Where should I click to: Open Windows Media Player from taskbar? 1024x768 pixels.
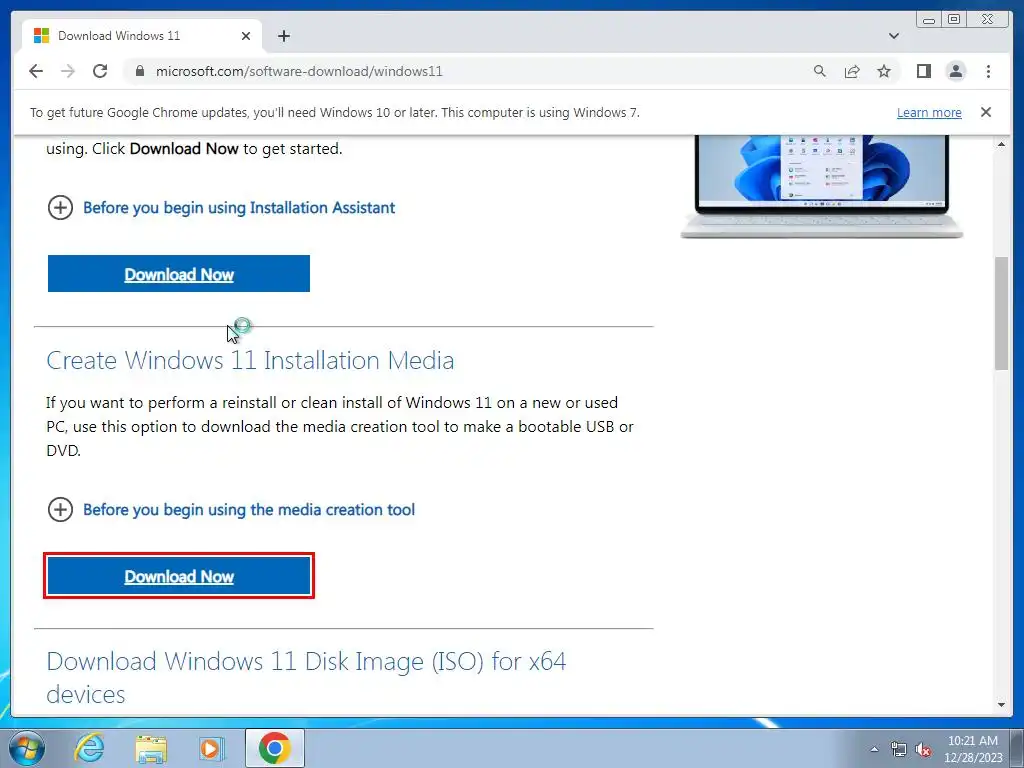[x=212, y=748]
